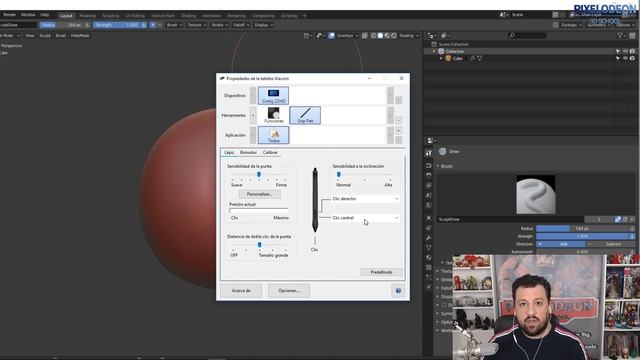The height and width of the screenshot is (360, 640).
Task: Adjust Distancia de doble clic slider handle
Action: (259, 245)
